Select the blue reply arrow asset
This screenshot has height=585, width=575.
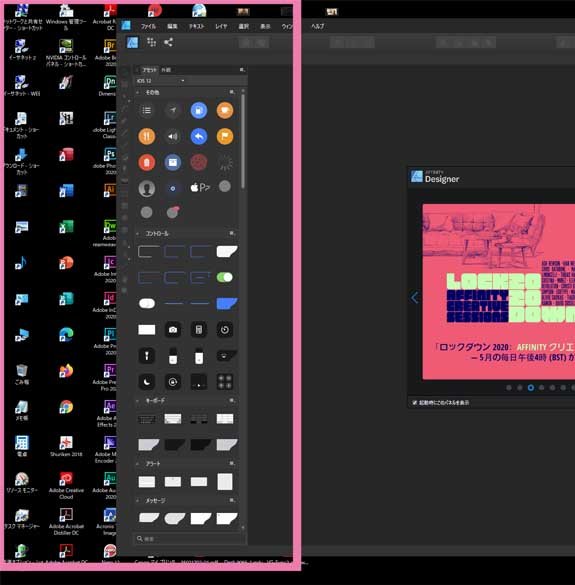click(x=199, y=137)
